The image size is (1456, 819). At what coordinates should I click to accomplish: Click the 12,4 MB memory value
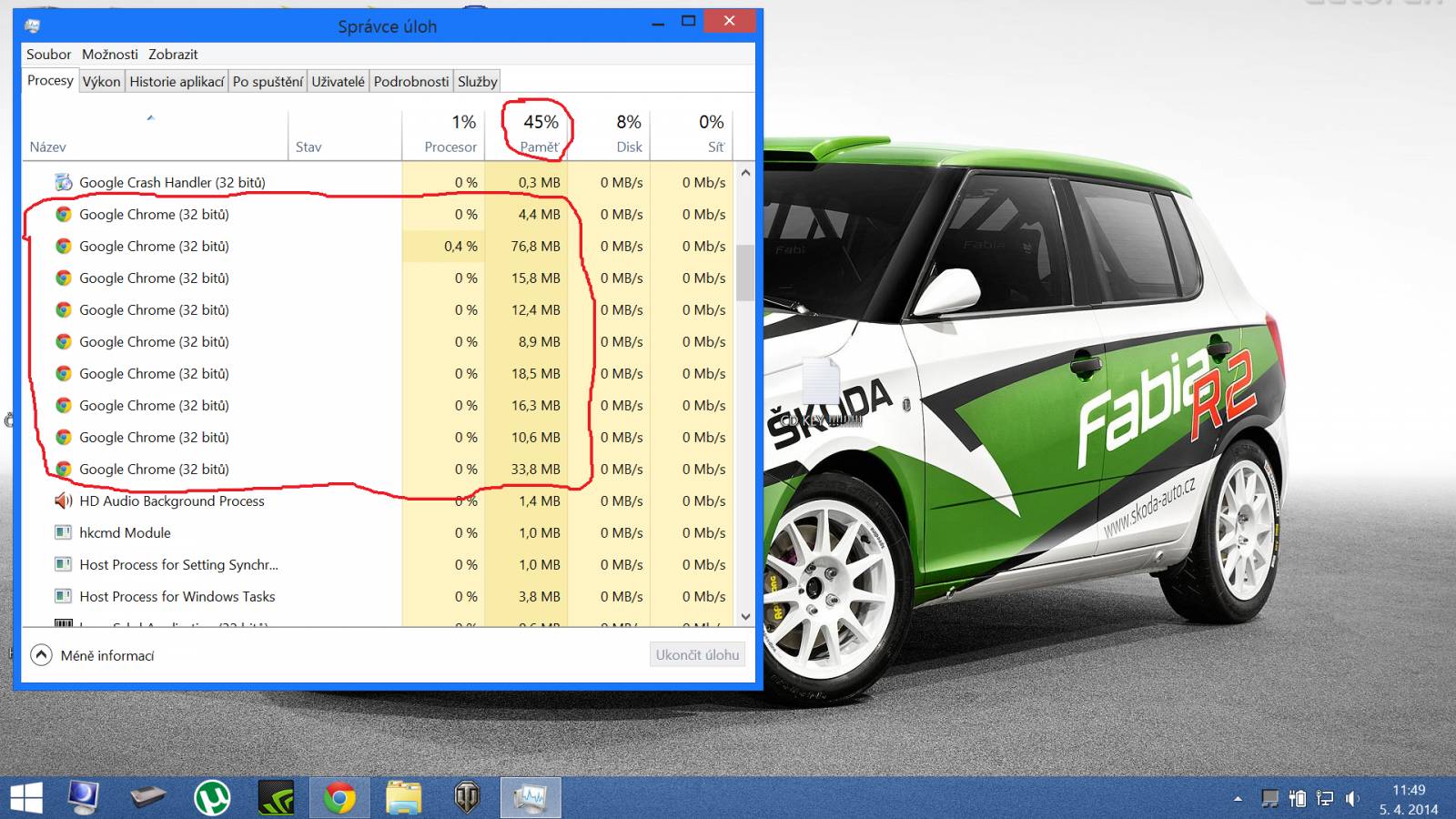click(x=535, y=309)
